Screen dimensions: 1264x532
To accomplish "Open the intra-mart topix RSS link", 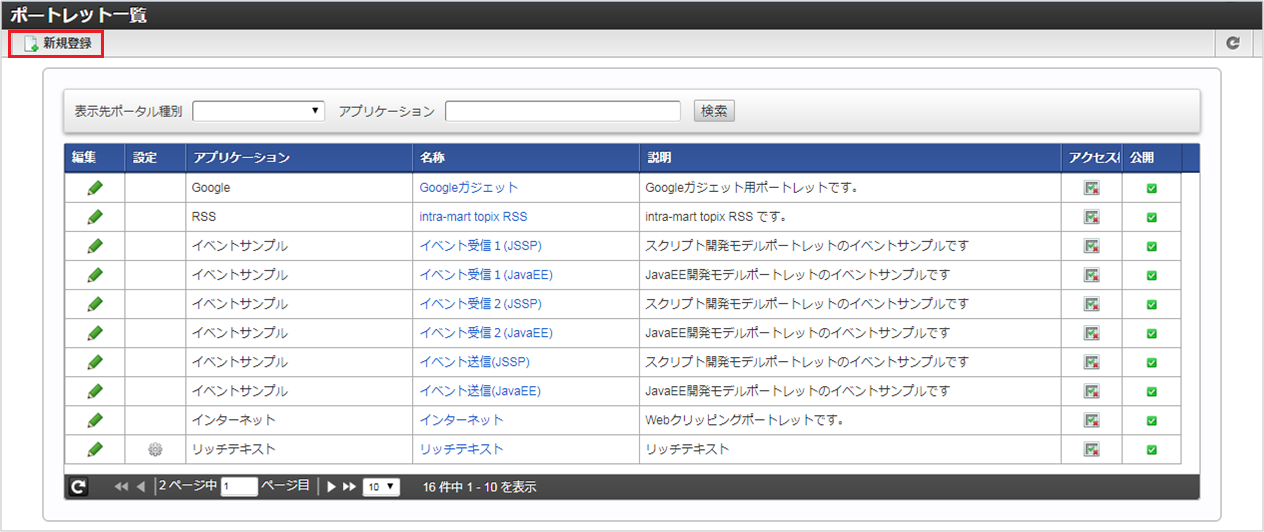I will [473, 216].
